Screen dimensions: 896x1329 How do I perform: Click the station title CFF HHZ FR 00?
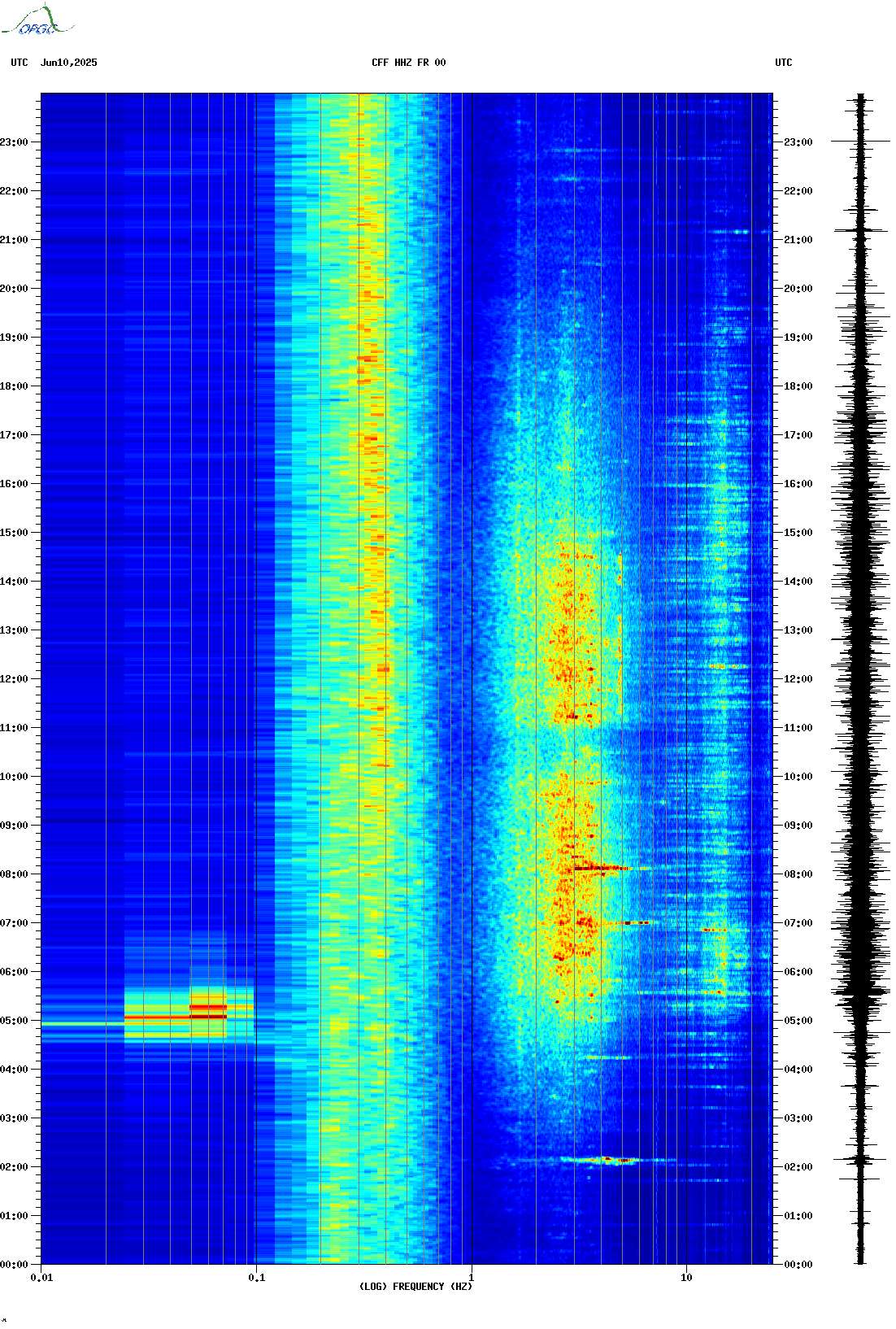[409, 63]
